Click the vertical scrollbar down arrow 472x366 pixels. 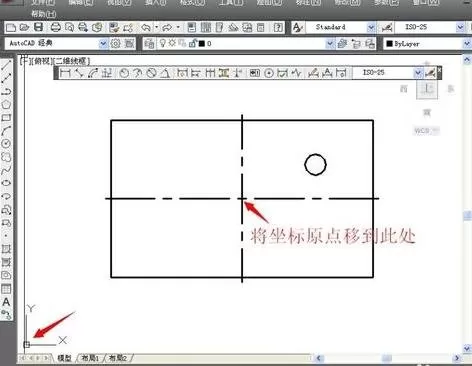coord(467,349)
